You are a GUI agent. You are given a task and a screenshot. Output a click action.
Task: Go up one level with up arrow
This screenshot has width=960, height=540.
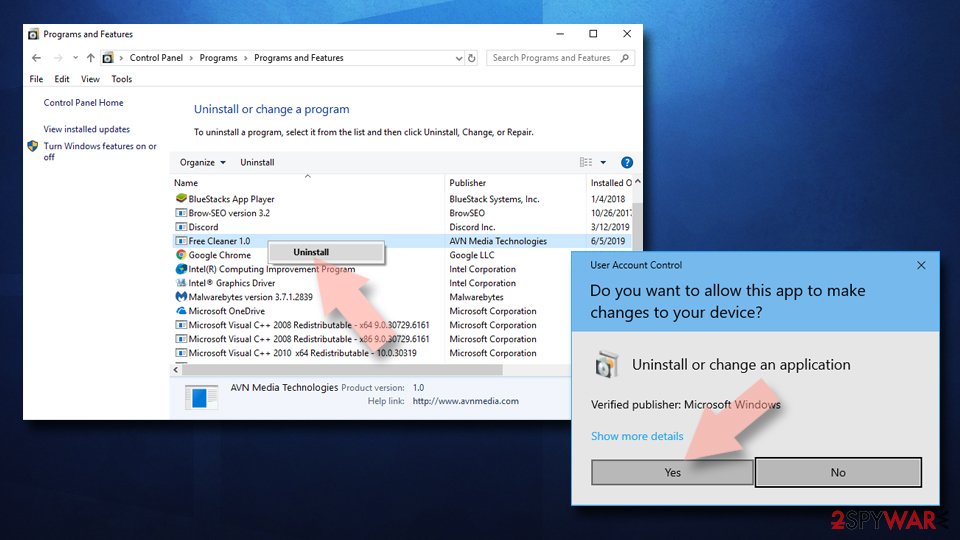pos(91,58)
